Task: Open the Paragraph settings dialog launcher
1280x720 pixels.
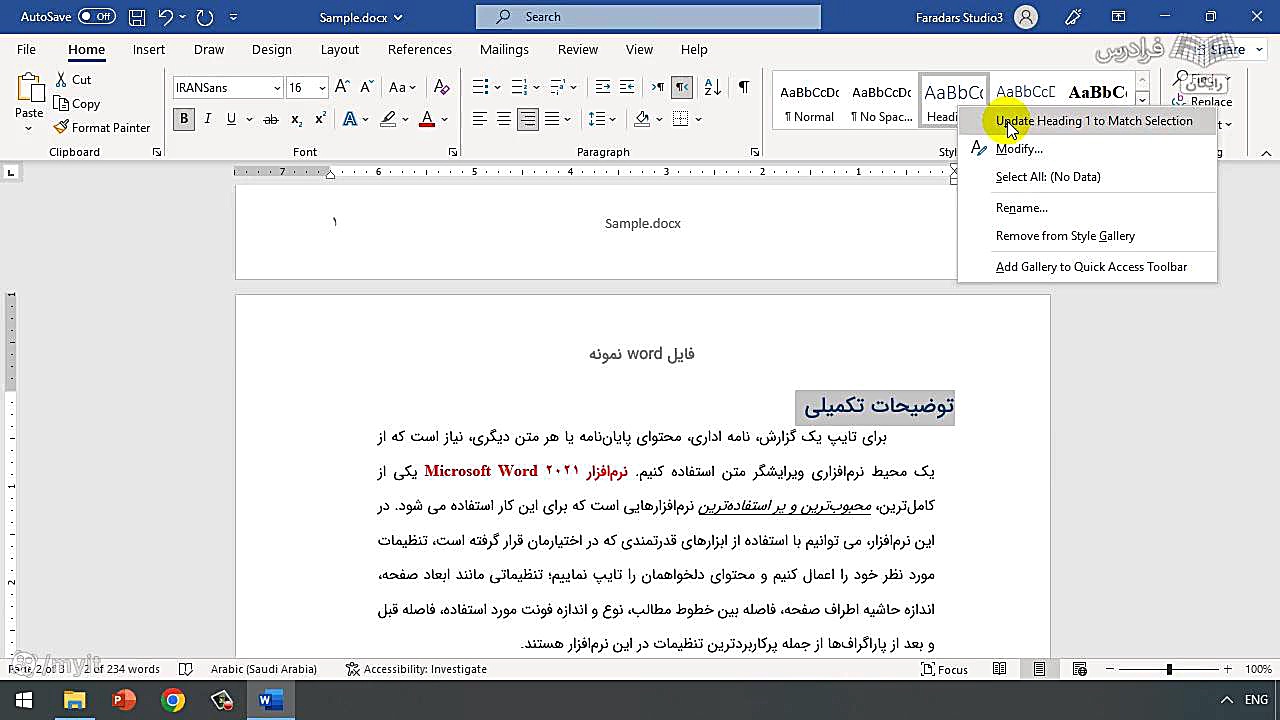Action: [x=754, y=152]
